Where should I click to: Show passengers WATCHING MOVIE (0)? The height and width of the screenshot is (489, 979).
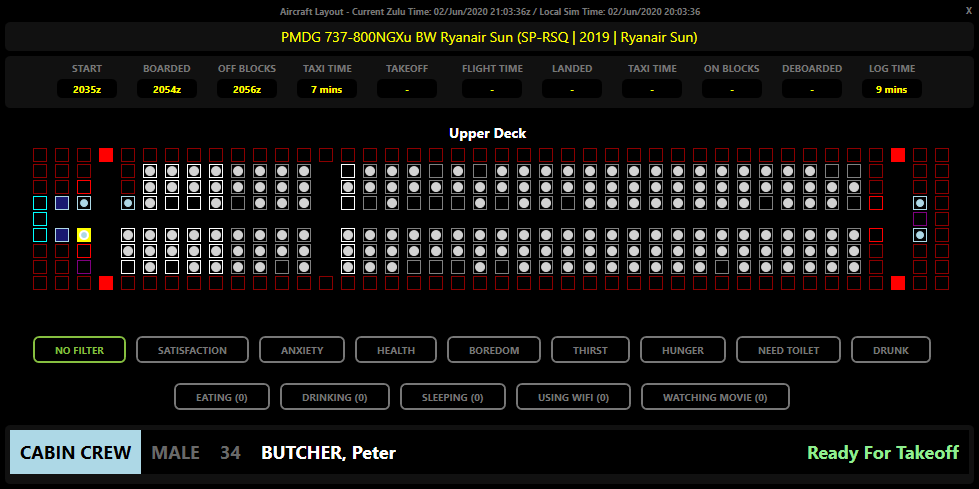tap(716, 397)
